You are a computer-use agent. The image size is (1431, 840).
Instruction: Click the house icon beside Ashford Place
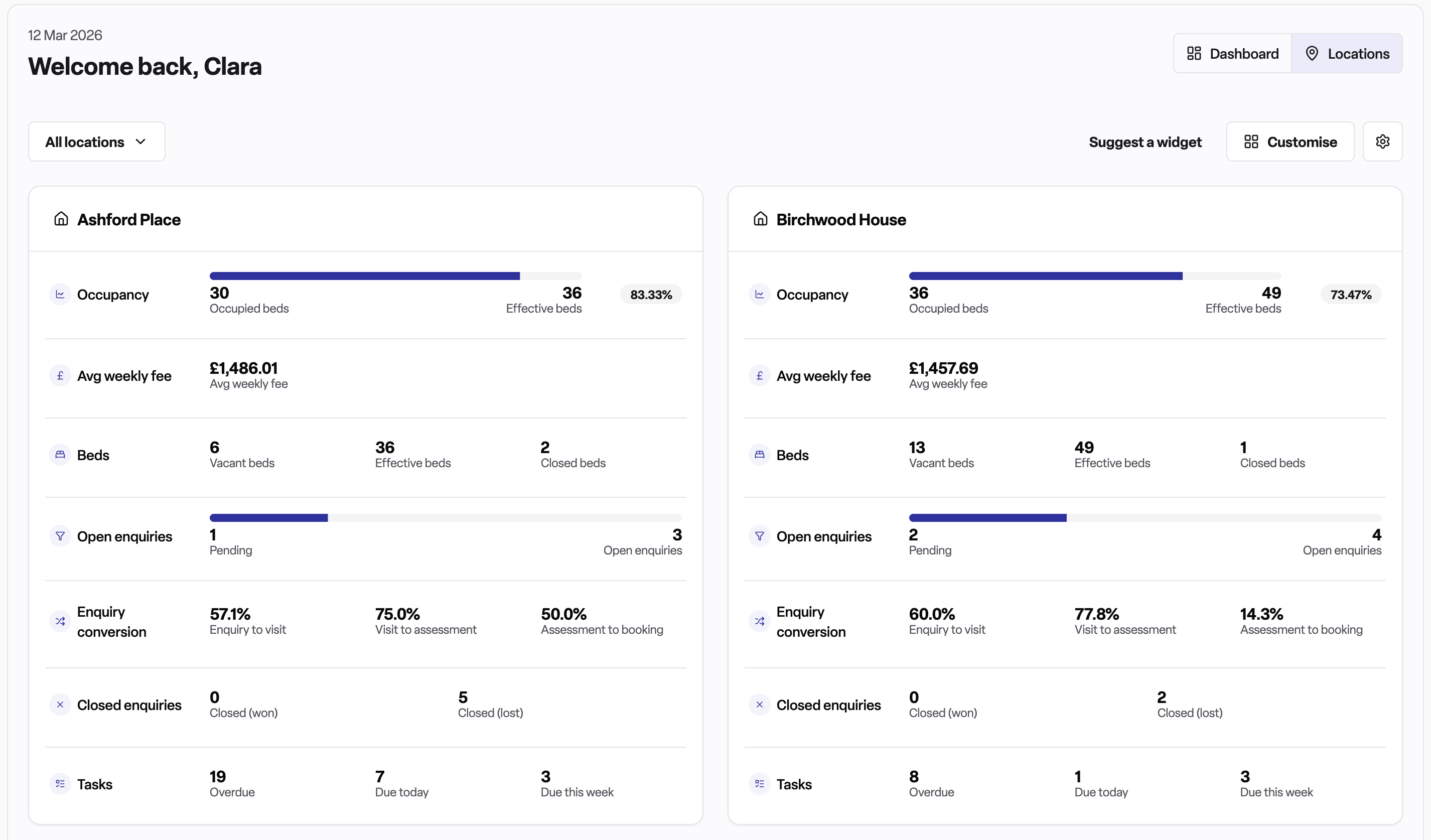pyautogui.click(x=61, y=219)
